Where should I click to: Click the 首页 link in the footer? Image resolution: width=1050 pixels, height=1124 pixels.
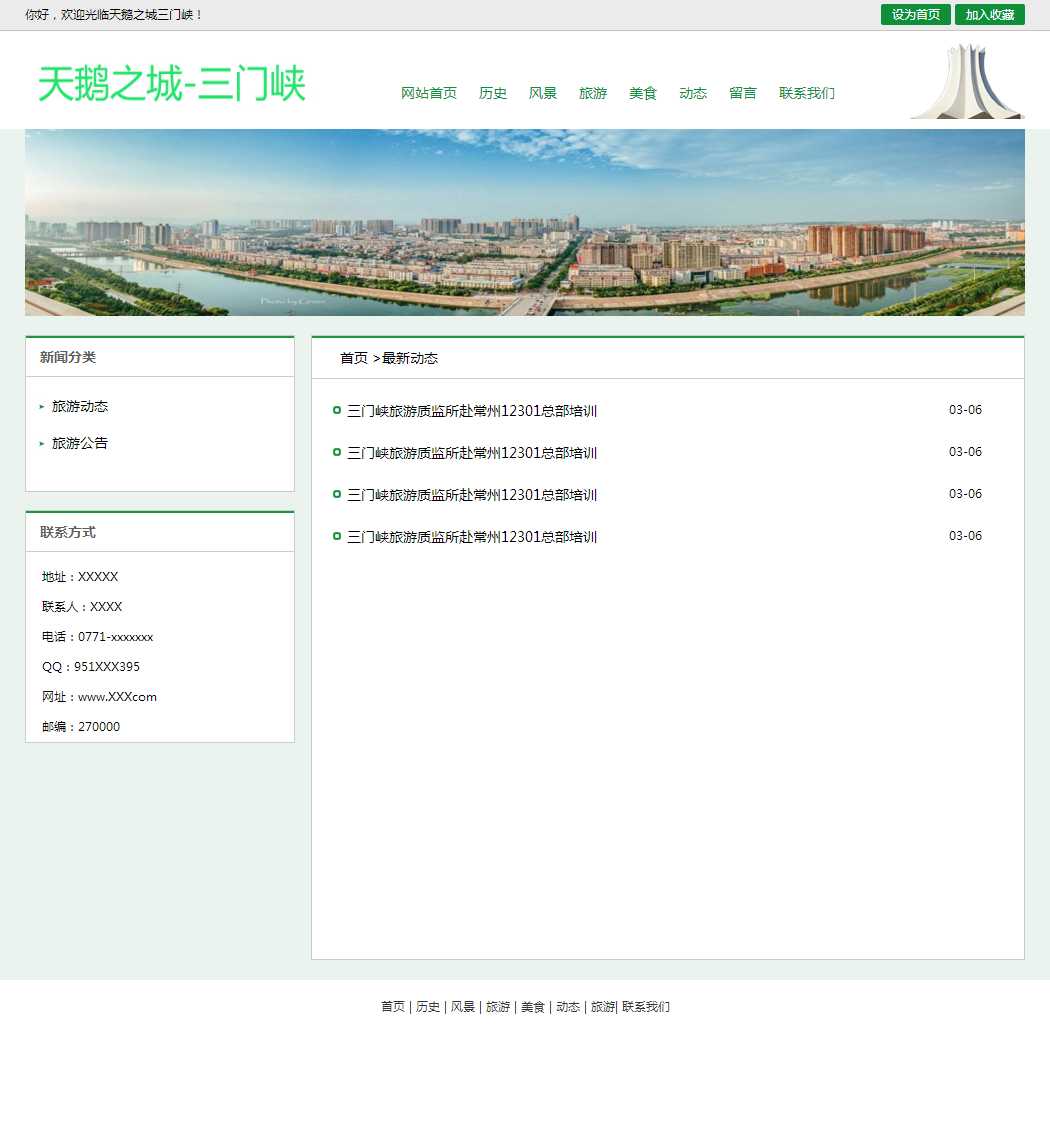click(392, 1007)
